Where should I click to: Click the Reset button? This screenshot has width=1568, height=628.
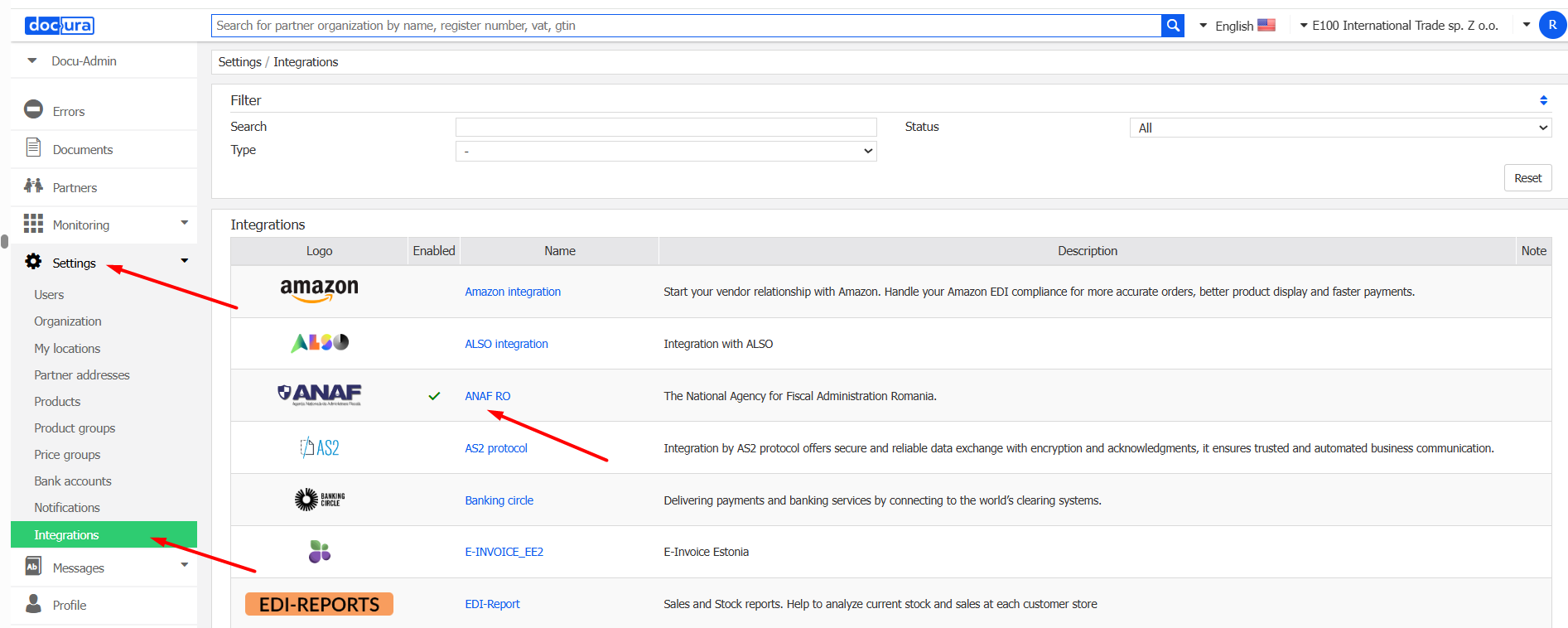point(1527,178)
